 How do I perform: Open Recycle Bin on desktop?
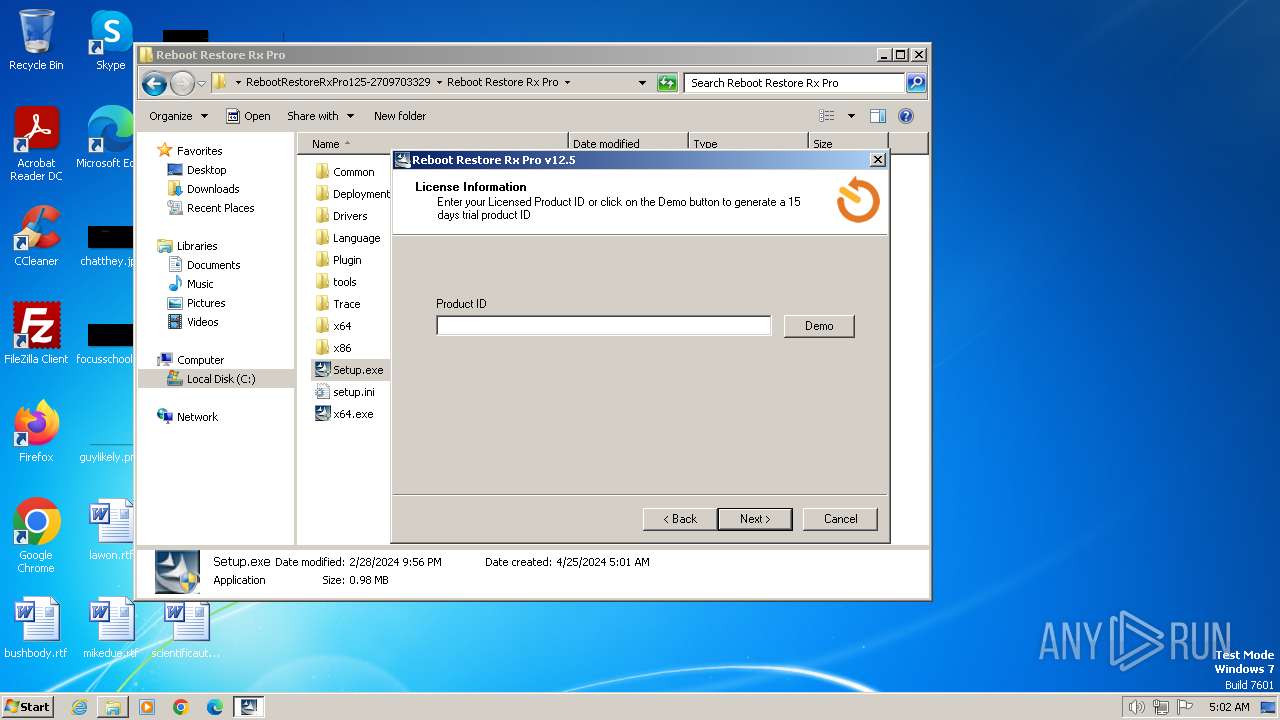(x=36, y=40)
